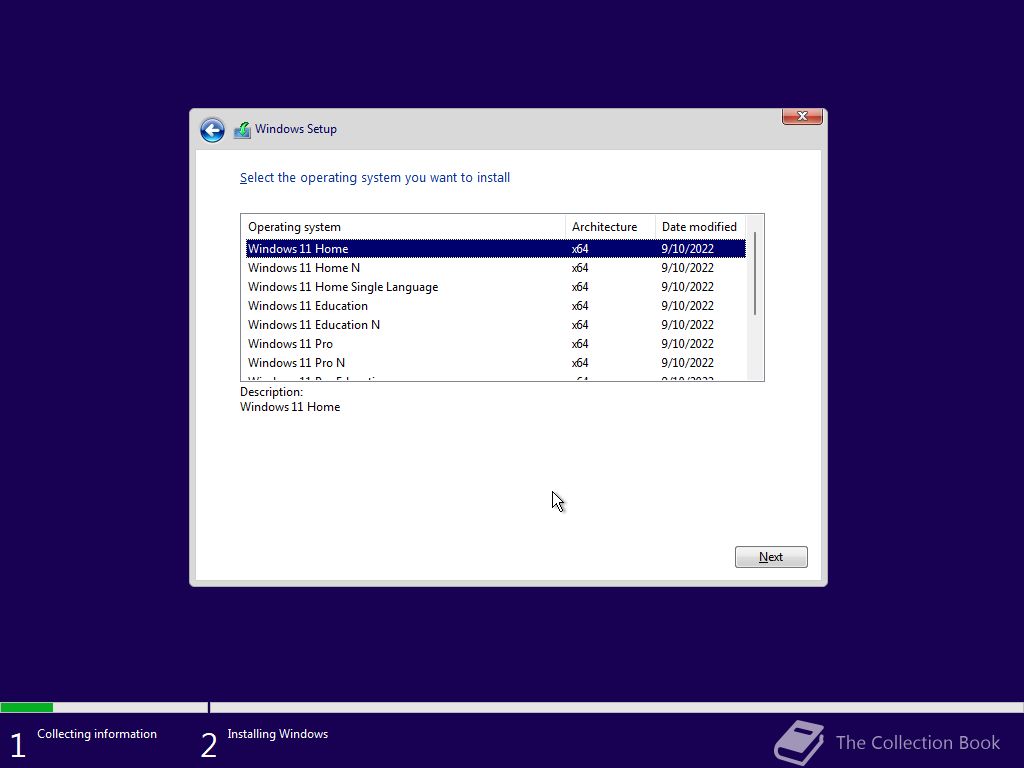This screenshot has width=1024, height=768.
Task: Pick Windows 11 Education N
Action: [496, 325]
